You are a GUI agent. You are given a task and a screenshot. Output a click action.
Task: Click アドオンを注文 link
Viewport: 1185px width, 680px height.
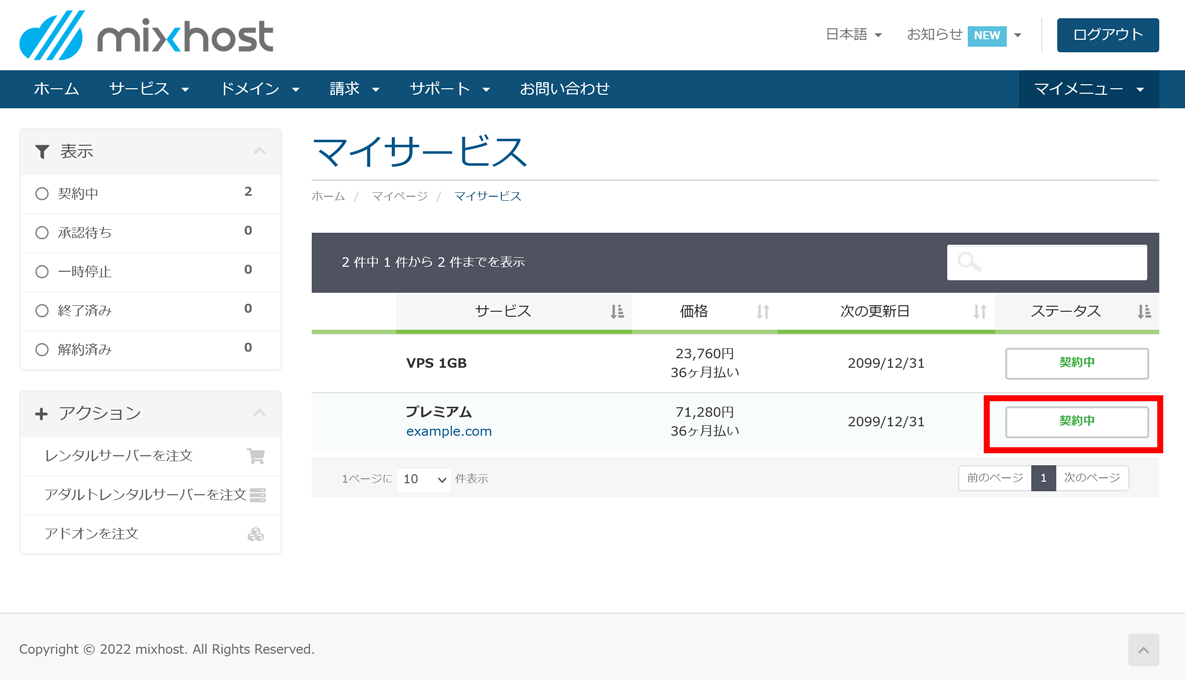tap(91, 534)
